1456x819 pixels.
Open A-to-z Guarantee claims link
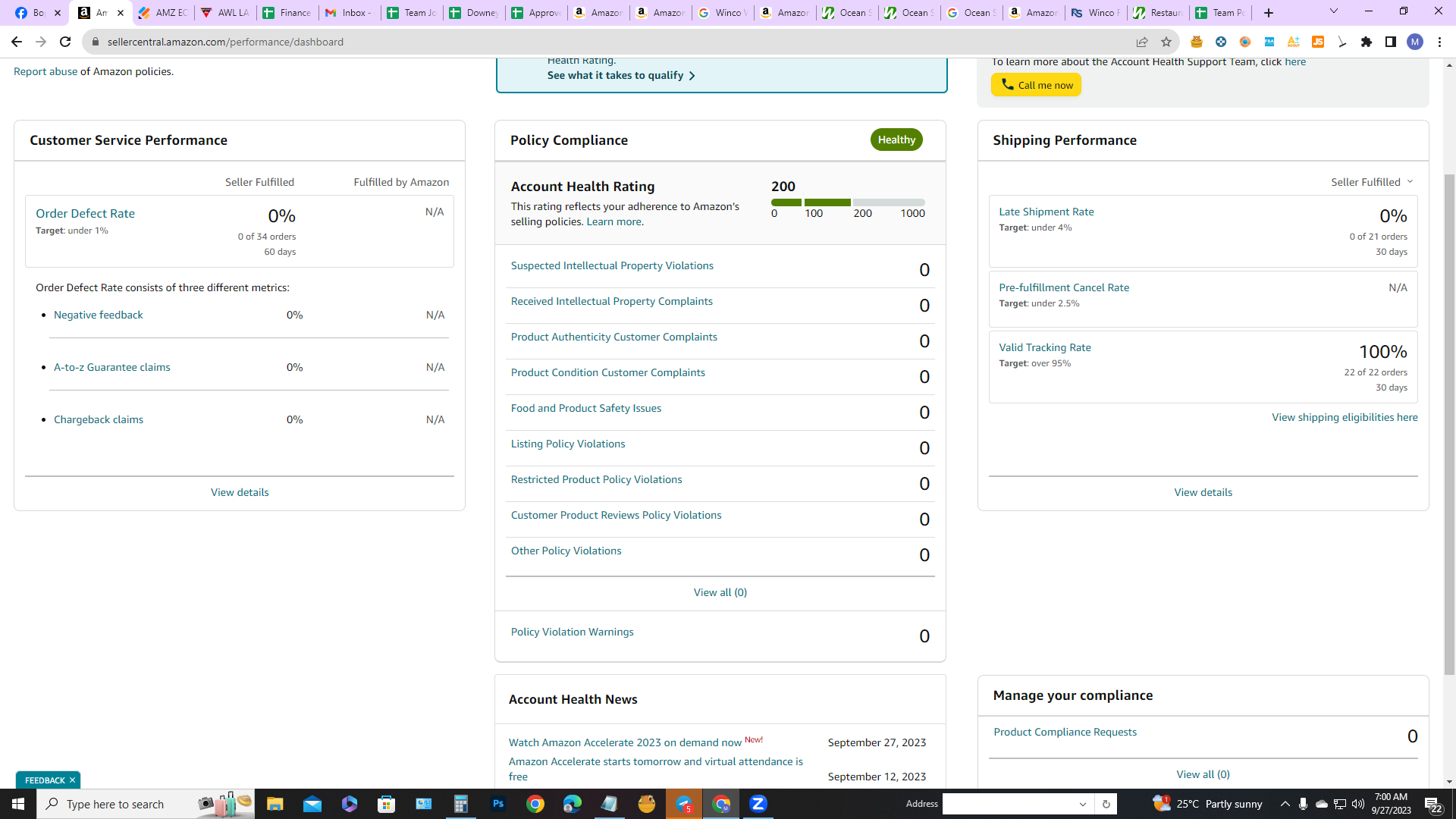[112, 367]
